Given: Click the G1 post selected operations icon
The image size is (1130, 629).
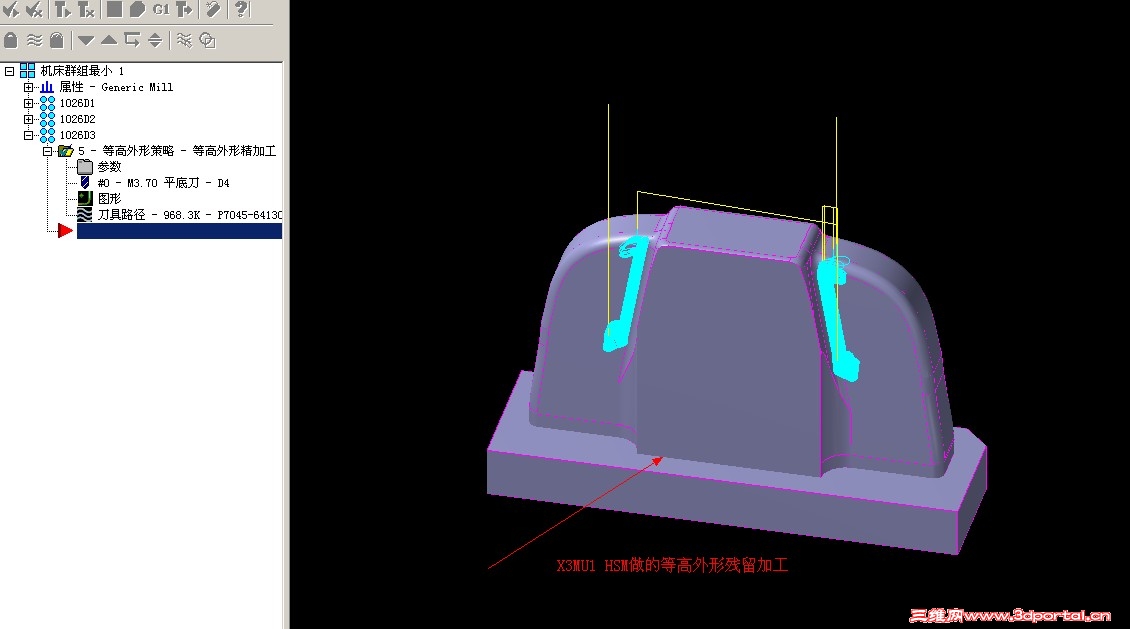Looking at the screenshot, I should point(161,9).
